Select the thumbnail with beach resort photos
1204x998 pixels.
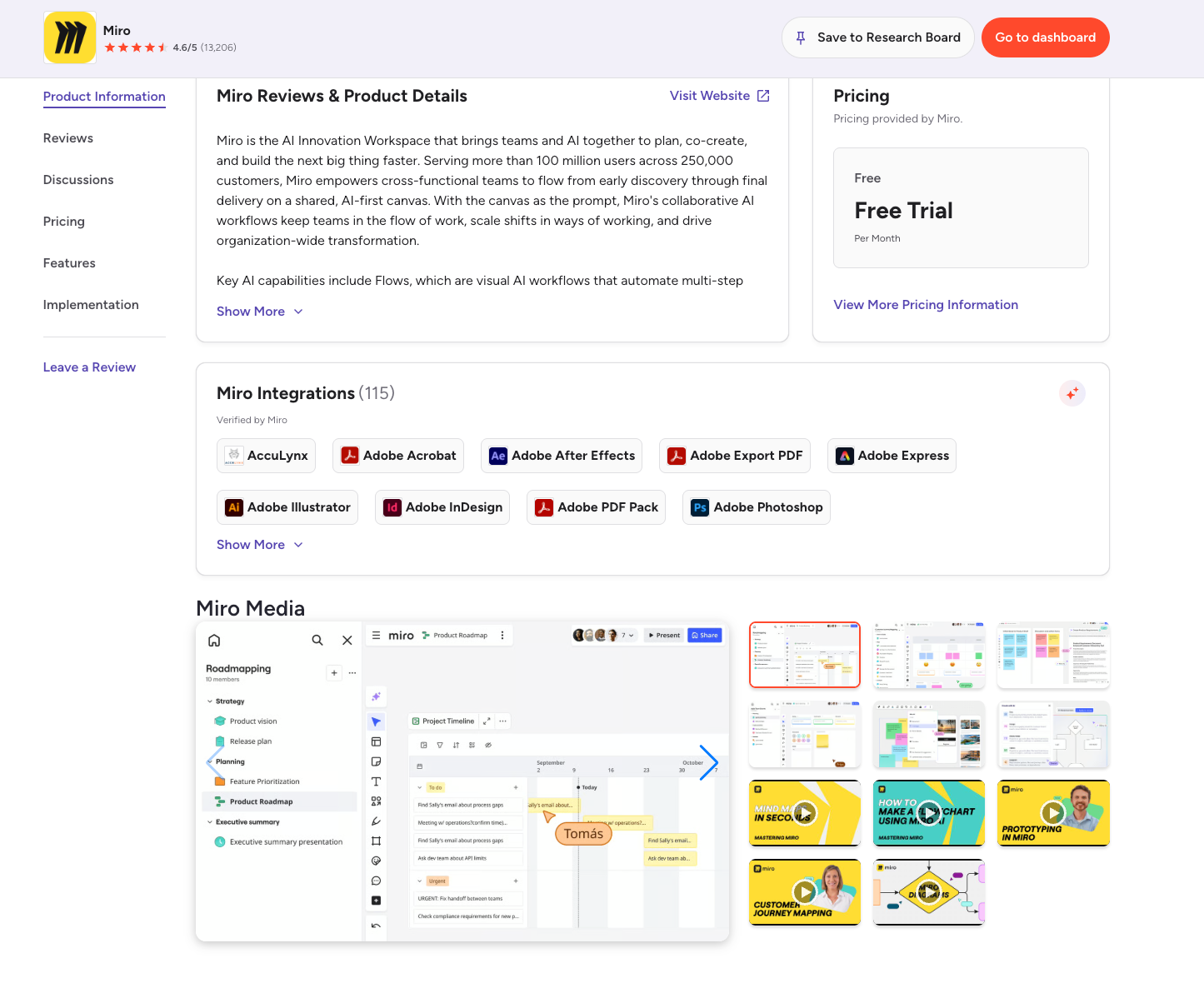point(929,734)
